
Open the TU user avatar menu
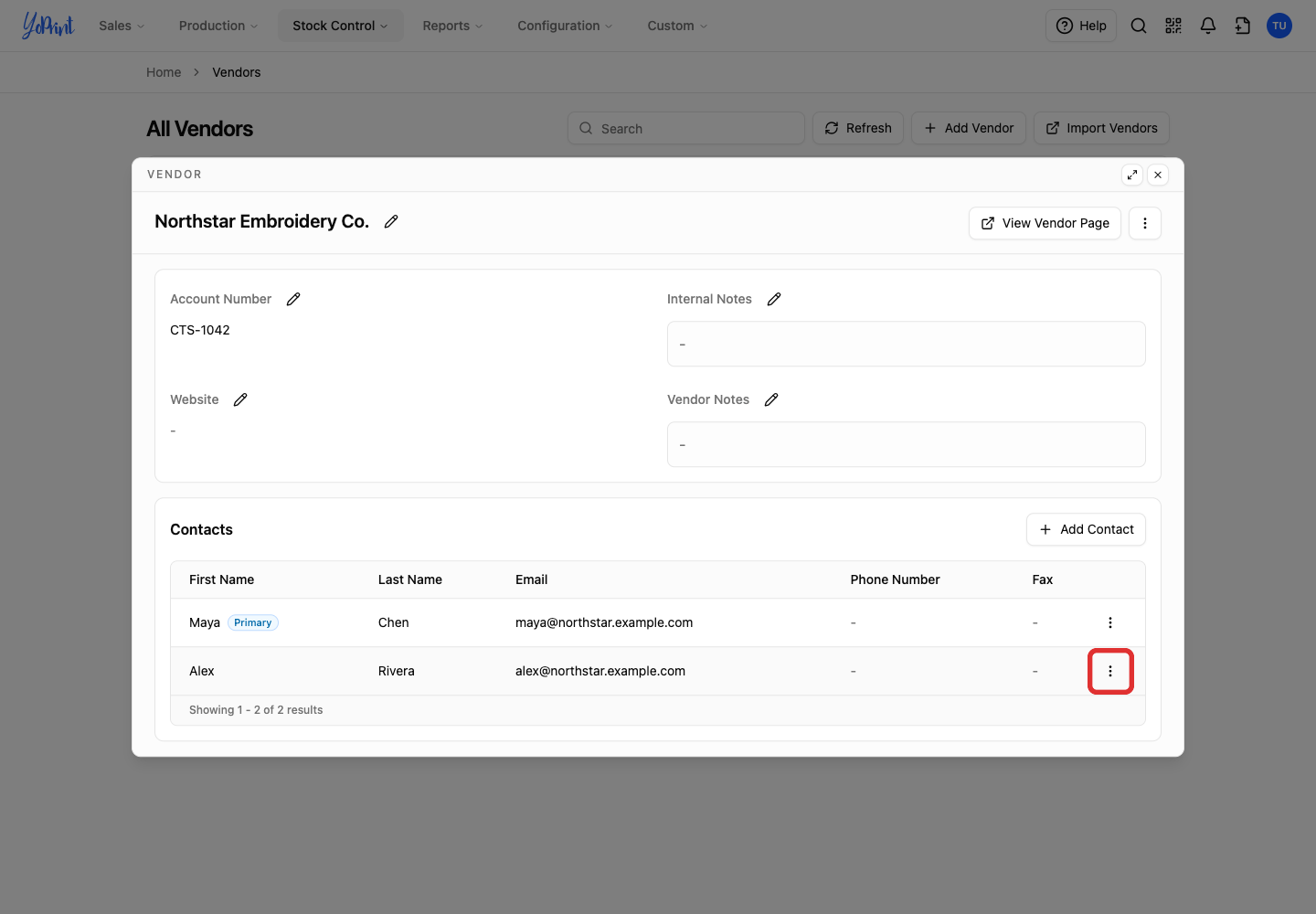click(1279, 26)
